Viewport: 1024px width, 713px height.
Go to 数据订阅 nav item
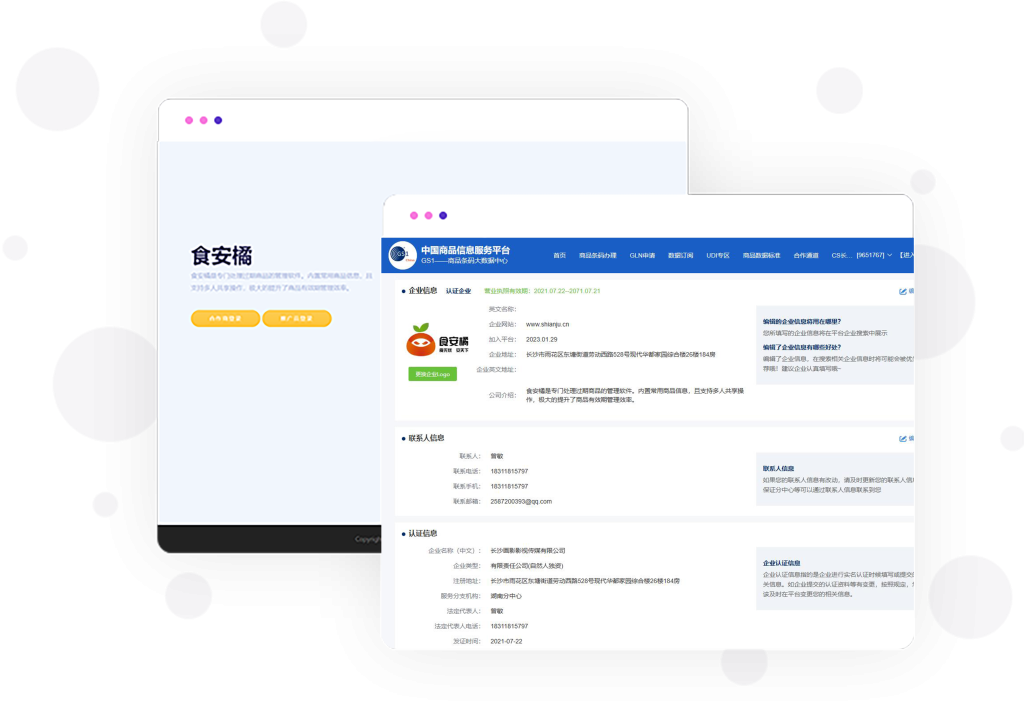coord(680,255)
